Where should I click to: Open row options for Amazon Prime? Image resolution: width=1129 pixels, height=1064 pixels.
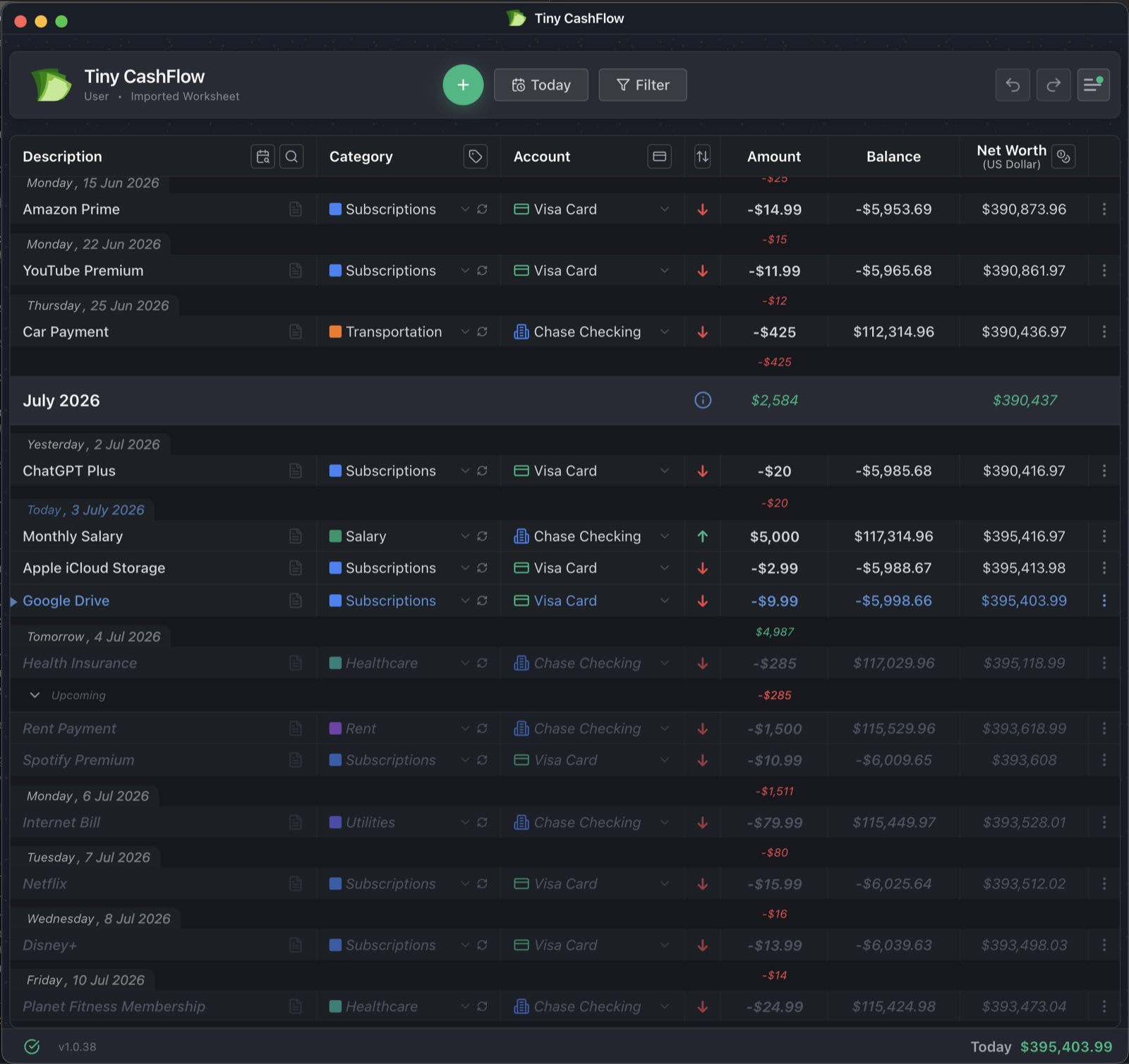[1104, 210]
